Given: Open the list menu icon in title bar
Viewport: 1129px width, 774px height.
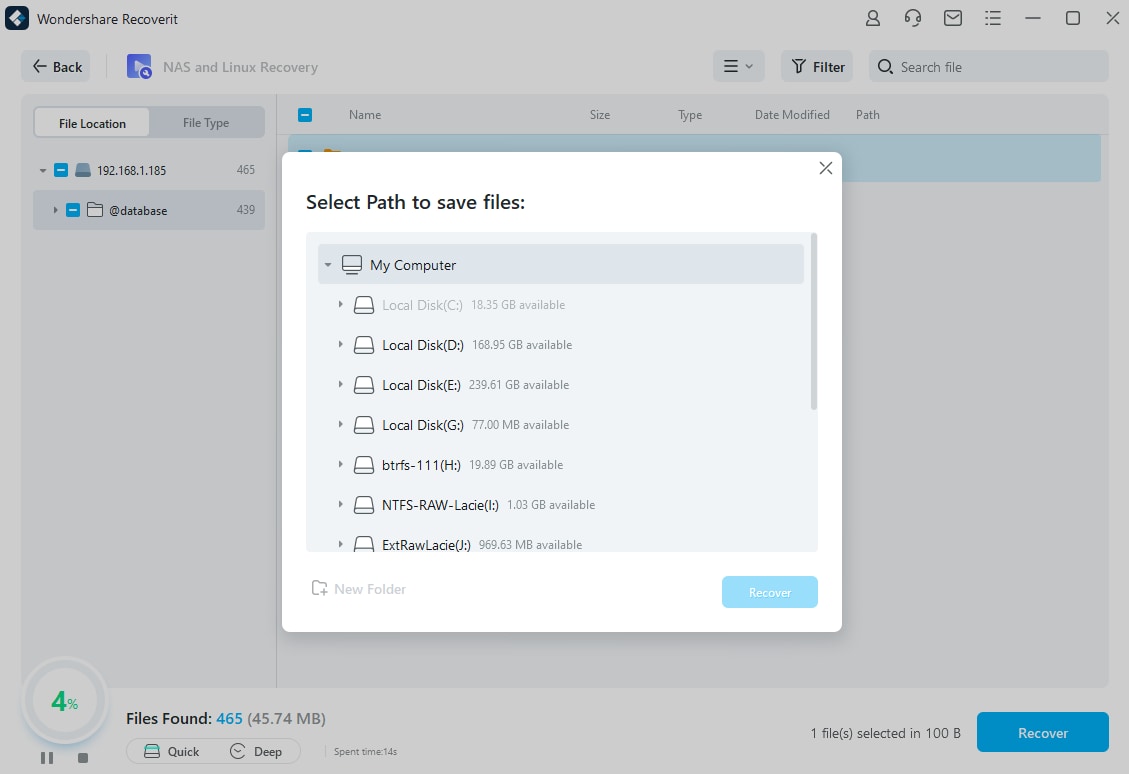Looking at the screenshot, I should click(992, 18).
